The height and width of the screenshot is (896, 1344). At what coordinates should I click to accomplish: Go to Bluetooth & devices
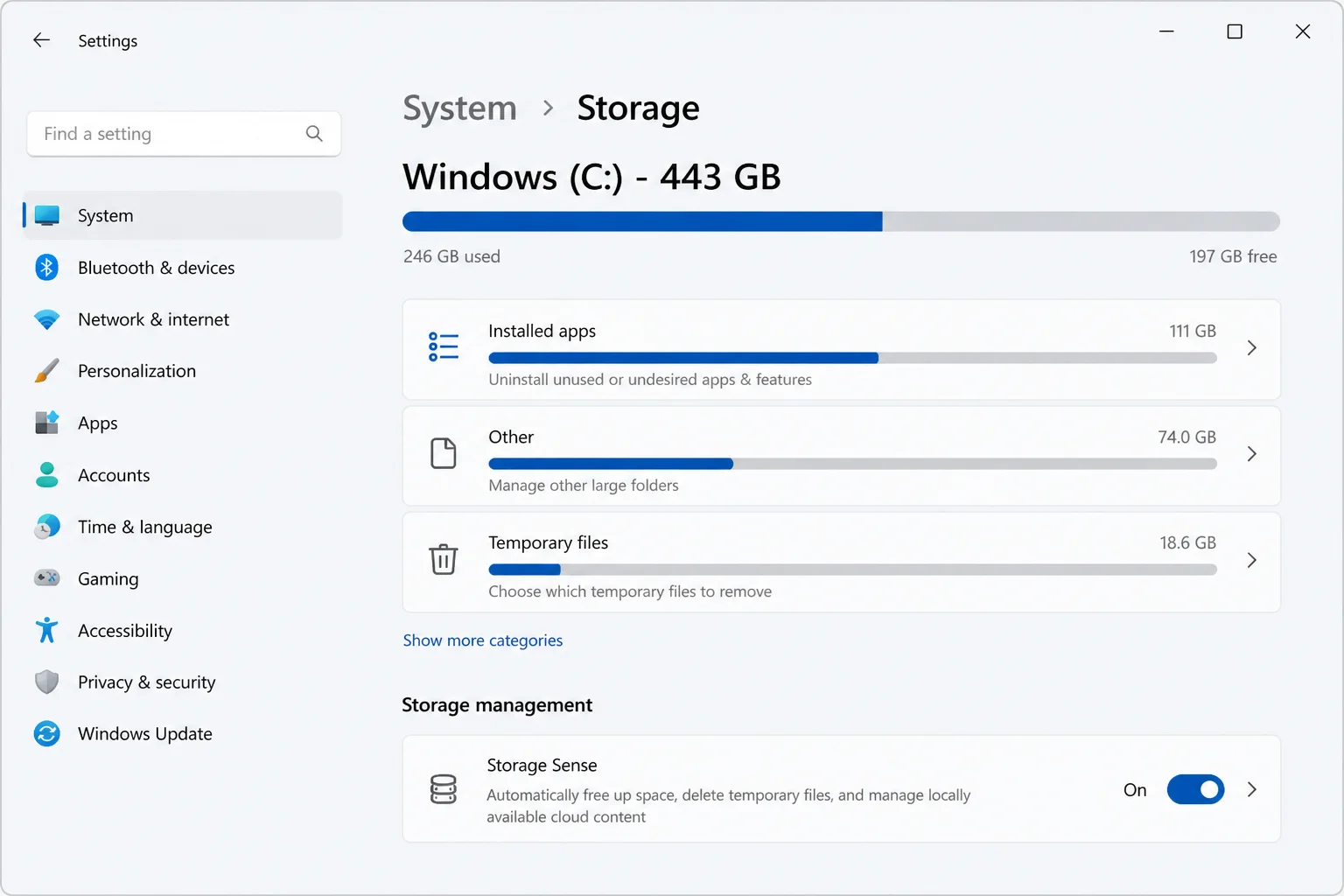(183, 268)
